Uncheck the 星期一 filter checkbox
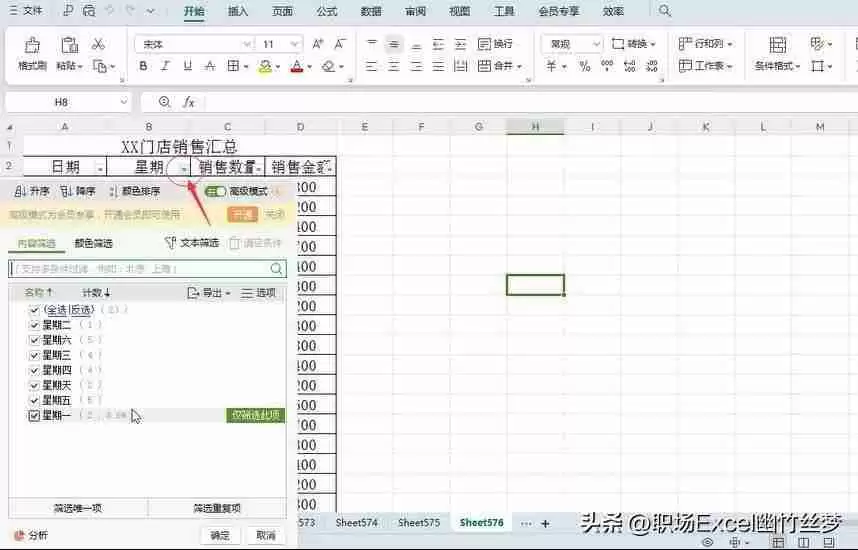The height and width of the screenshot is (550, 858). (34, 415)
